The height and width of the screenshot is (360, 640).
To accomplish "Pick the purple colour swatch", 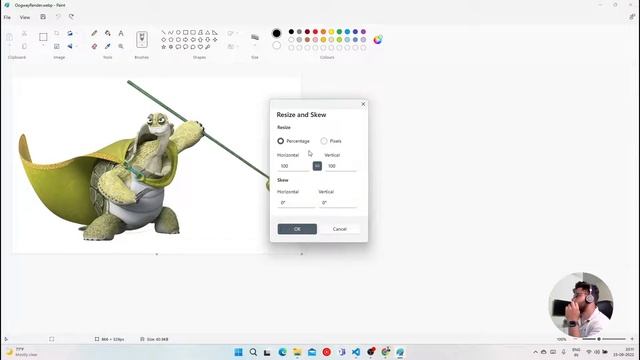I will (x=363, y=31).
